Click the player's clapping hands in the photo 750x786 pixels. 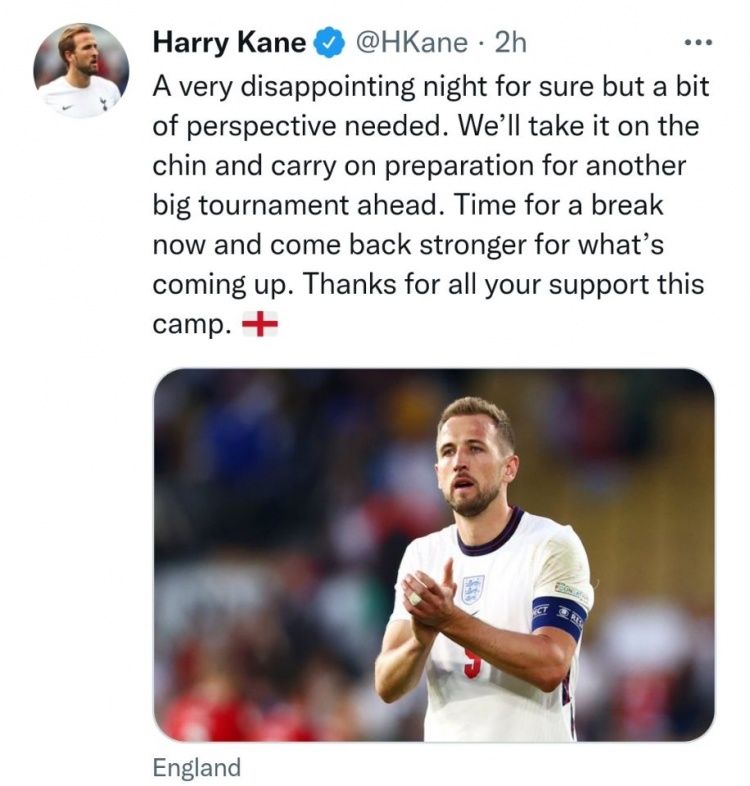click(x=427, y=601)
